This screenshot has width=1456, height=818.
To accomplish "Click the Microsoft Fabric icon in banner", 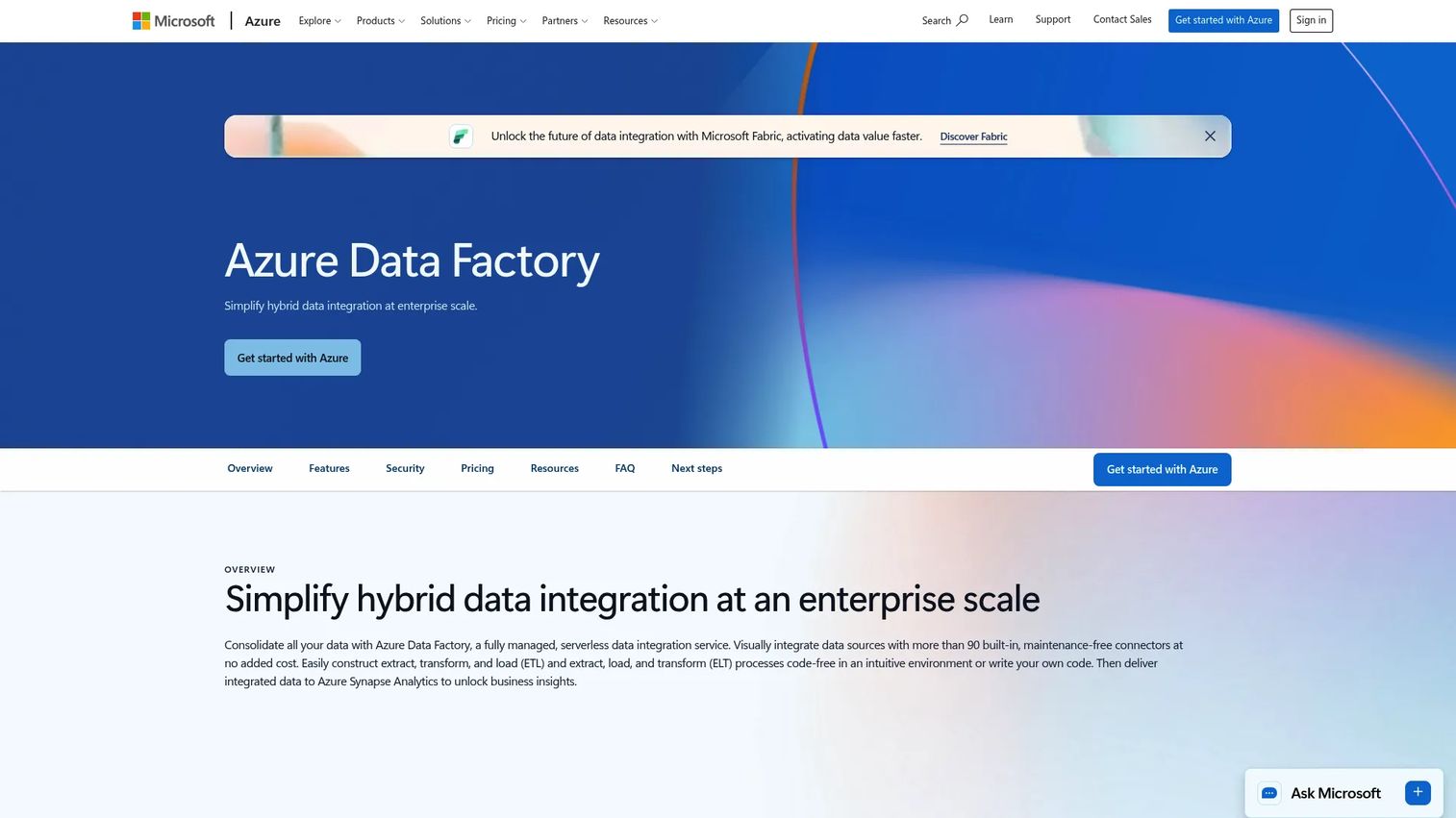I will click(462, 136).
